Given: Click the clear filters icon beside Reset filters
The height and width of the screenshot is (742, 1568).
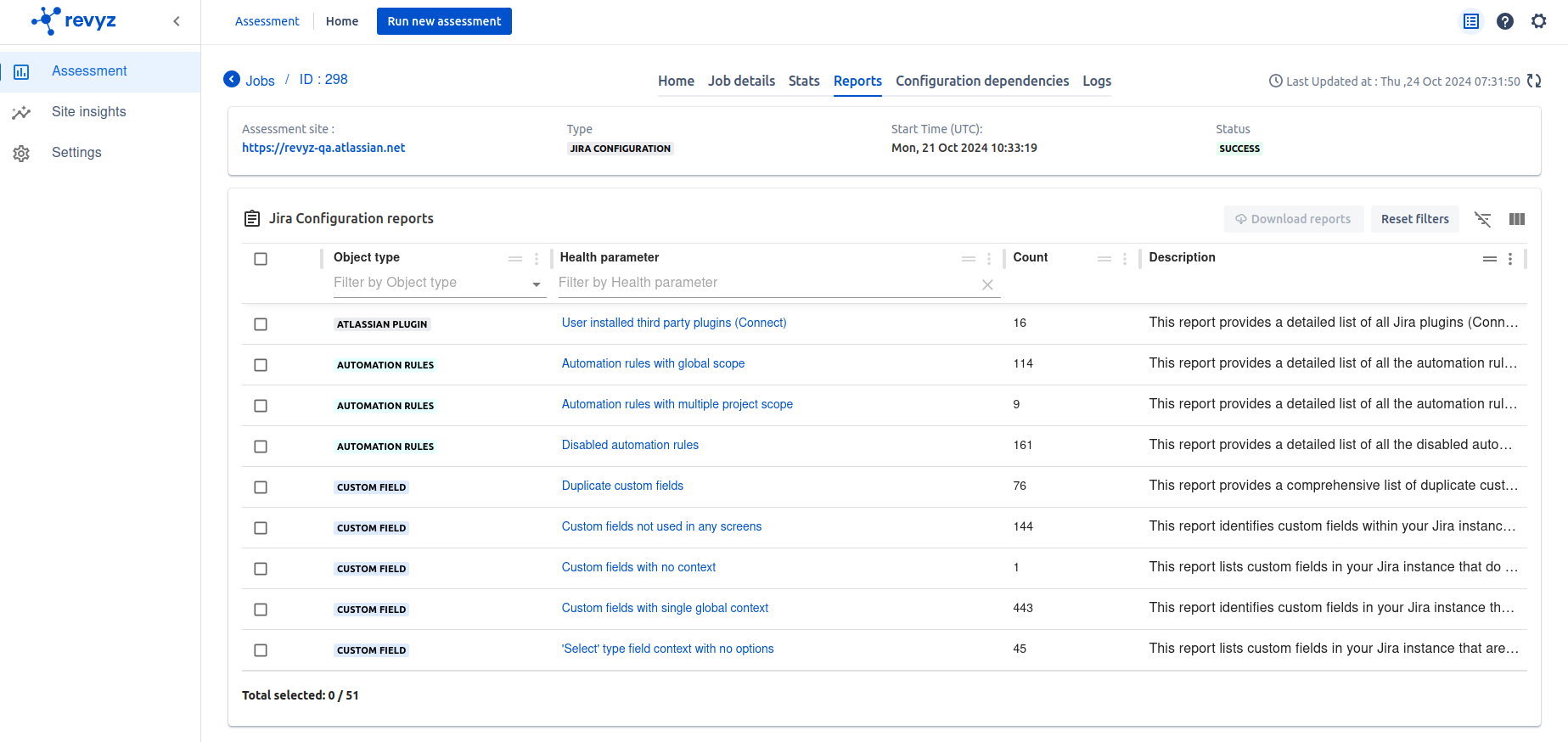Looking at the screenshot, I should point(1483,219).
